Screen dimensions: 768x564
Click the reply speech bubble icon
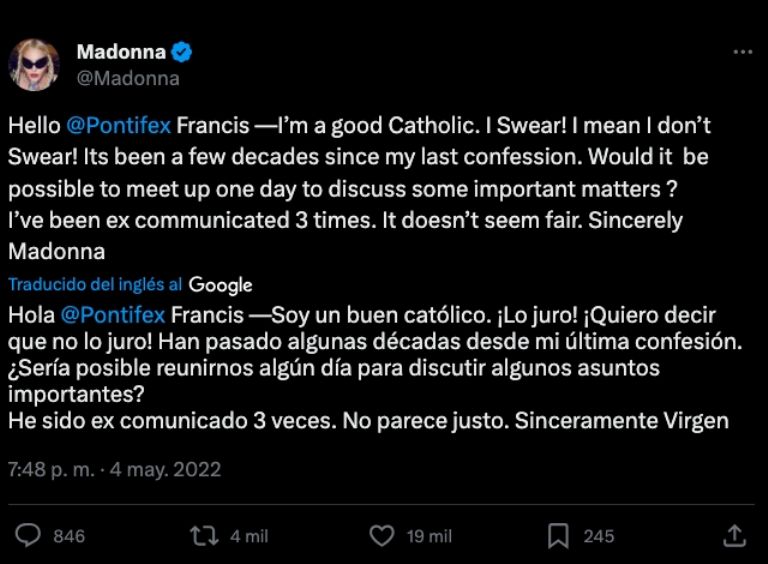[29, 536]
